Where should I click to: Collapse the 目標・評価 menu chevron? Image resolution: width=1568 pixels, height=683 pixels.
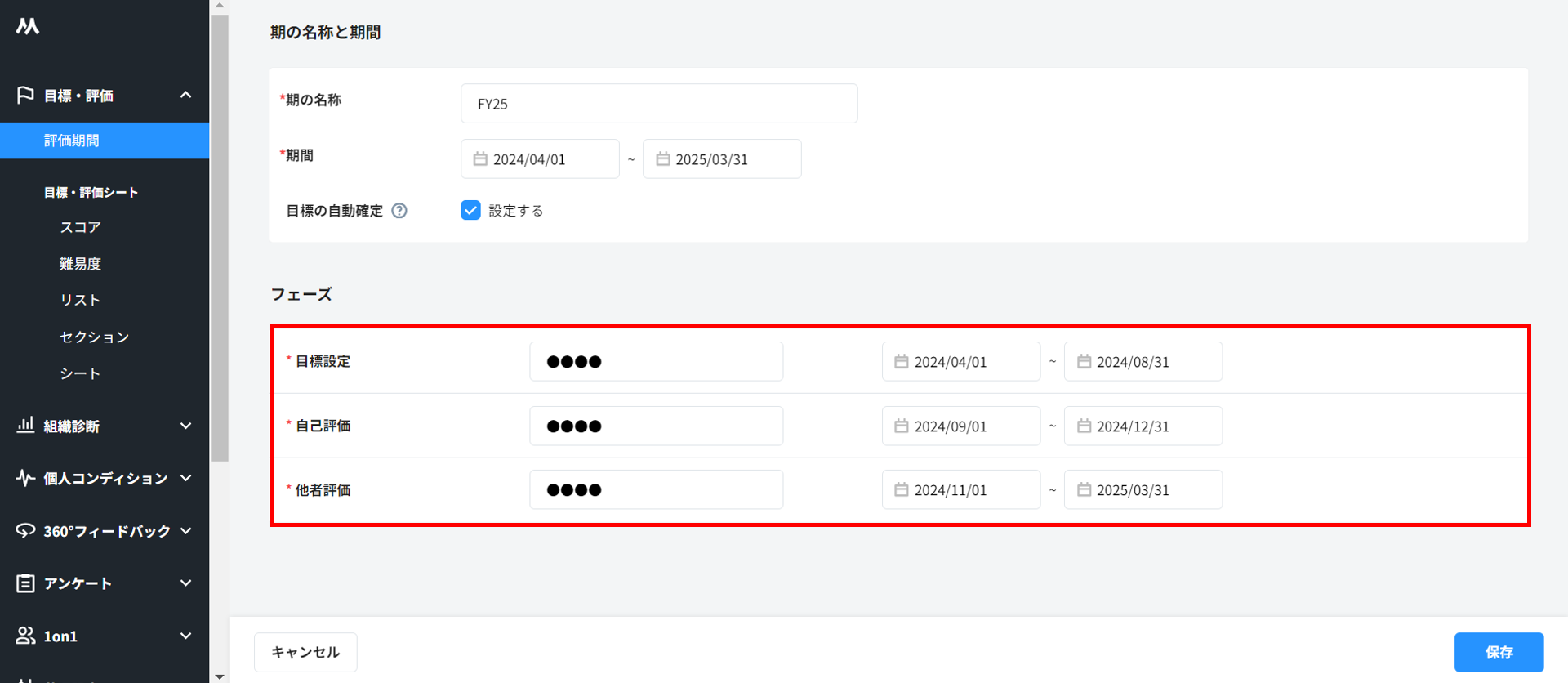[186, 96]
